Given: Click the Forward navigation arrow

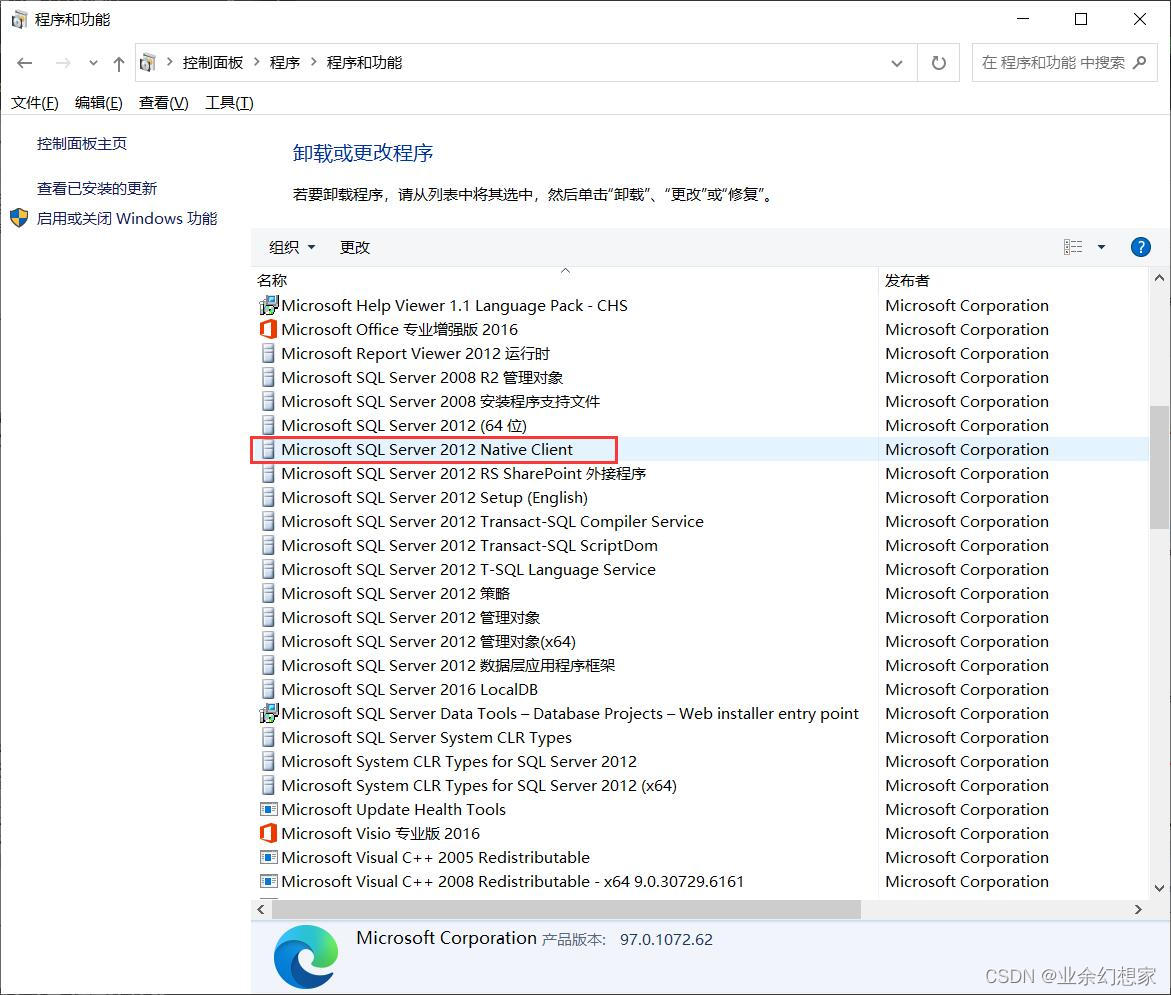Looking at the screenshot, I should pyautogui.click(x=63, y=63).
